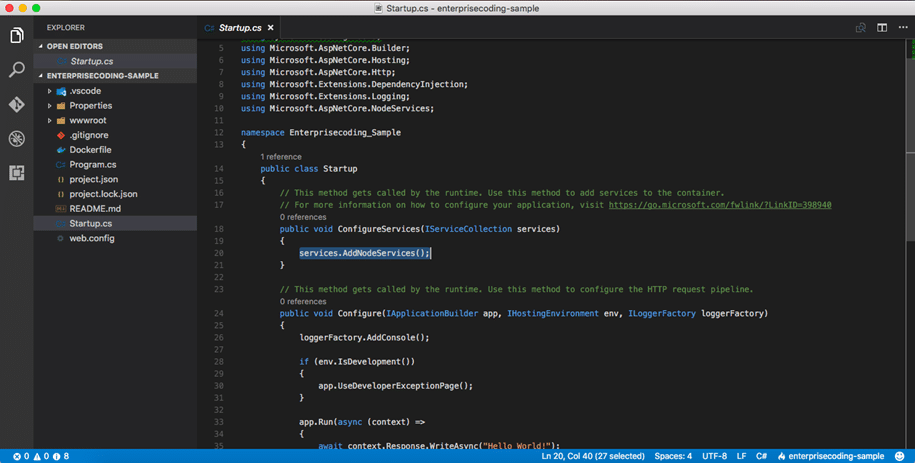
Task: Open the Extensions view in activity bar
Action: [x=16, y=173]
